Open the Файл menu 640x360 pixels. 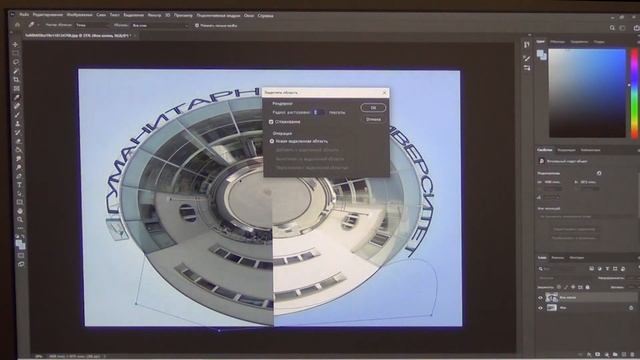(24, 15)
